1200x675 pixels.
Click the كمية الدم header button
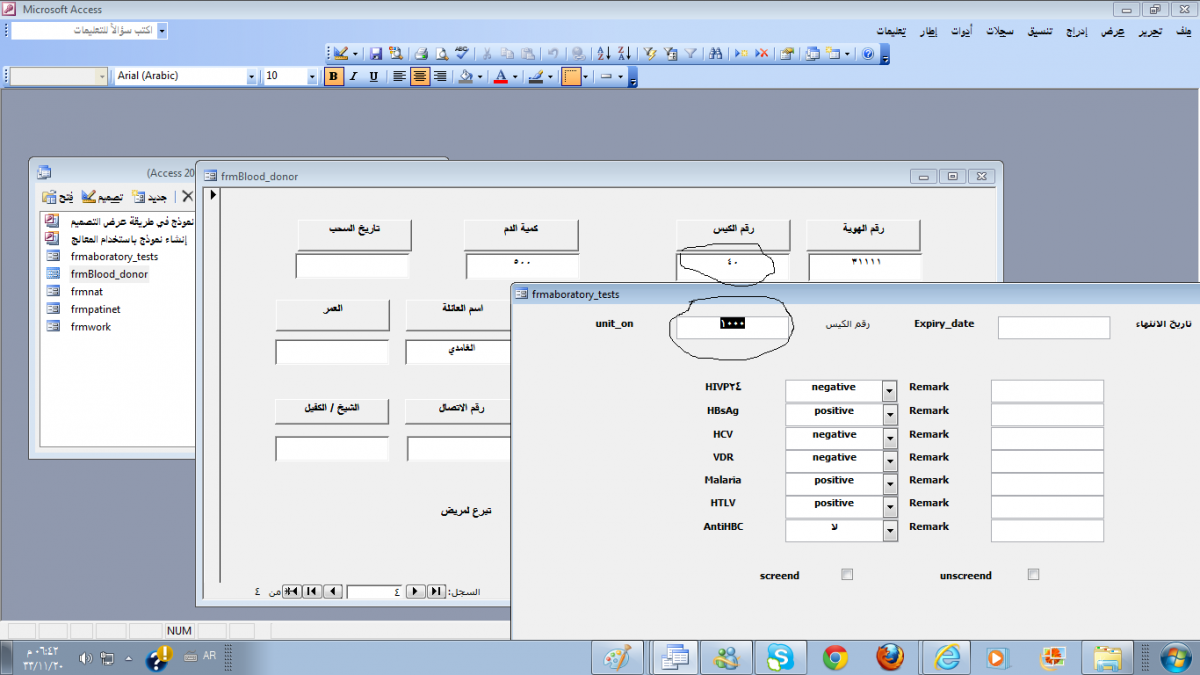point(521,234)
